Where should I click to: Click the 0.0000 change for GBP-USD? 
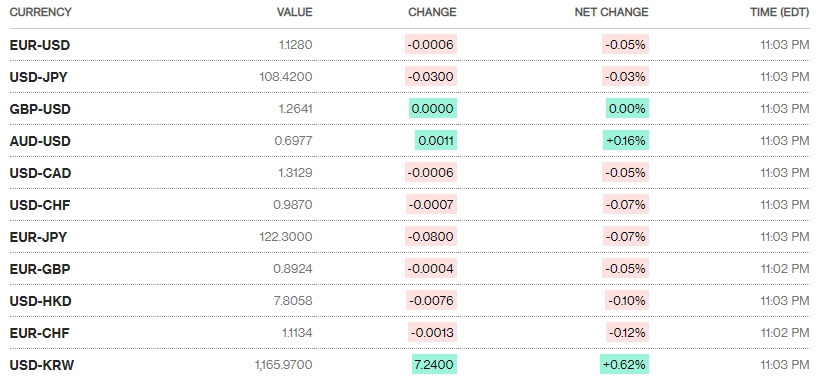[433, 108]
